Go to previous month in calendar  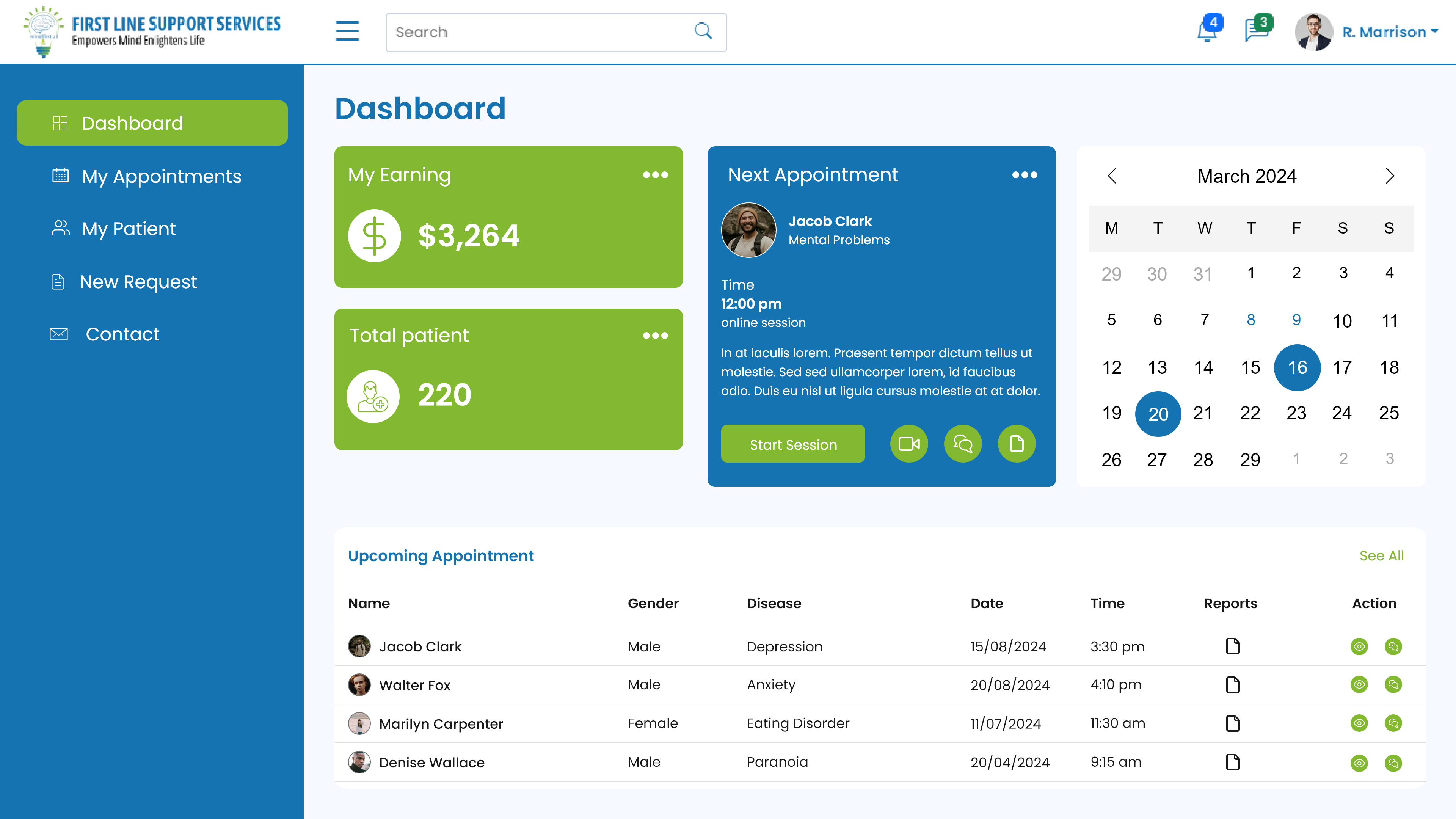(x=1111, y=176)
